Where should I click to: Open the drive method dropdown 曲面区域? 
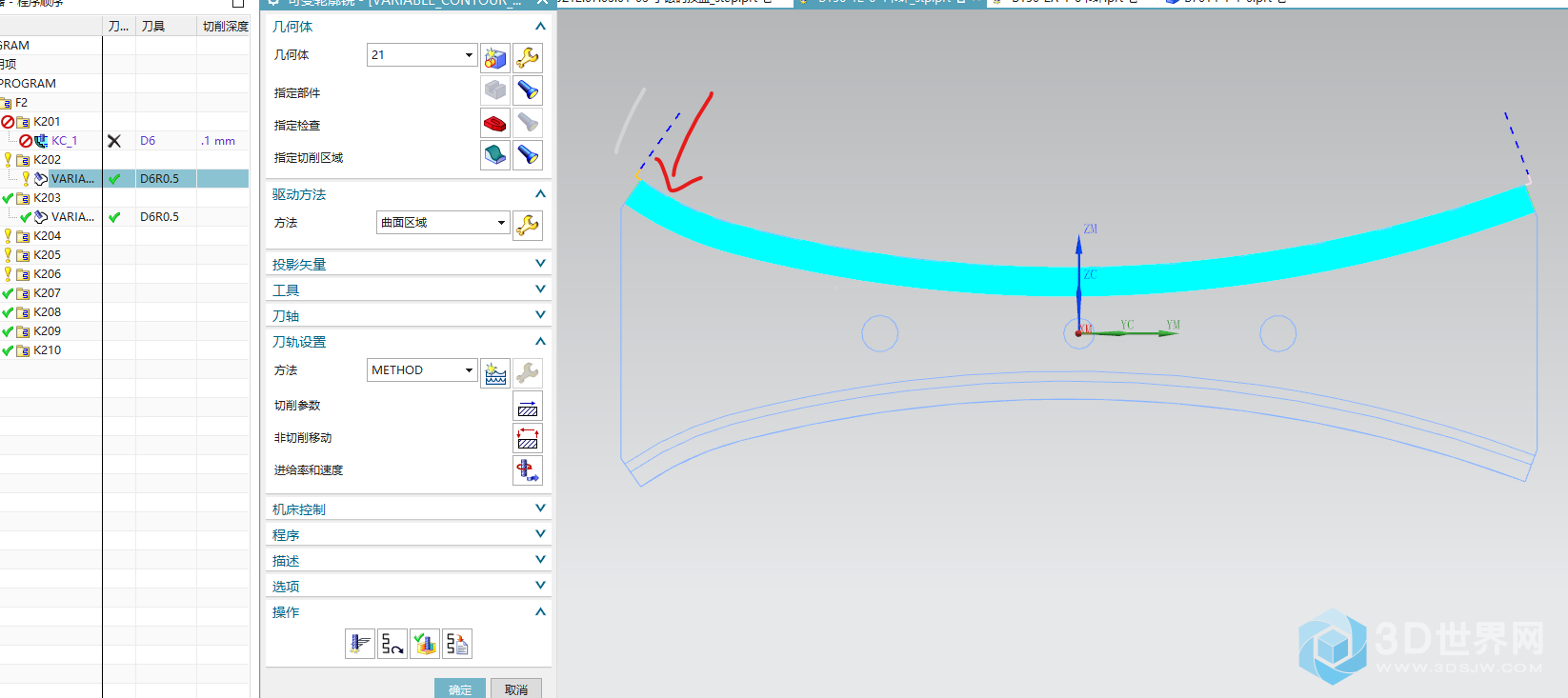click(x=443, y=223)
